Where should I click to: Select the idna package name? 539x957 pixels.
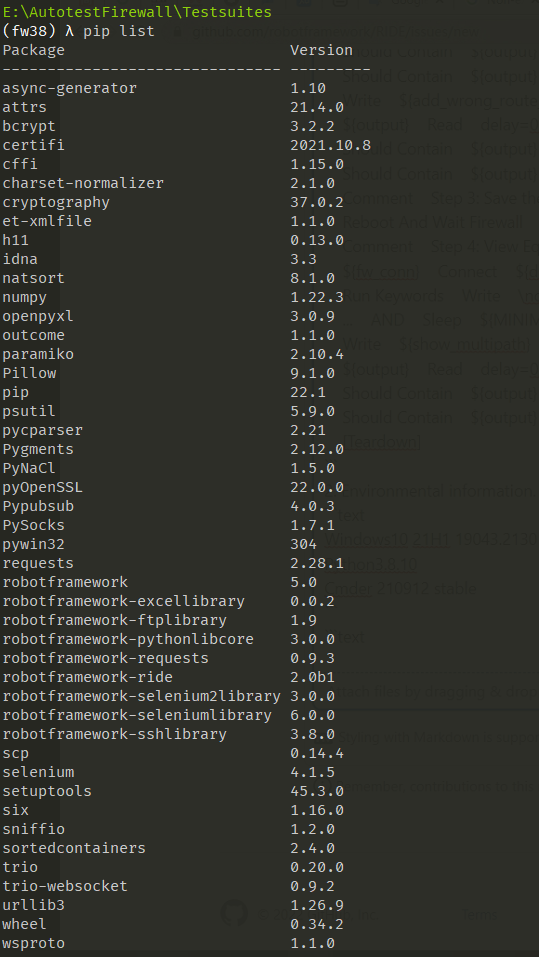[20, 259]
